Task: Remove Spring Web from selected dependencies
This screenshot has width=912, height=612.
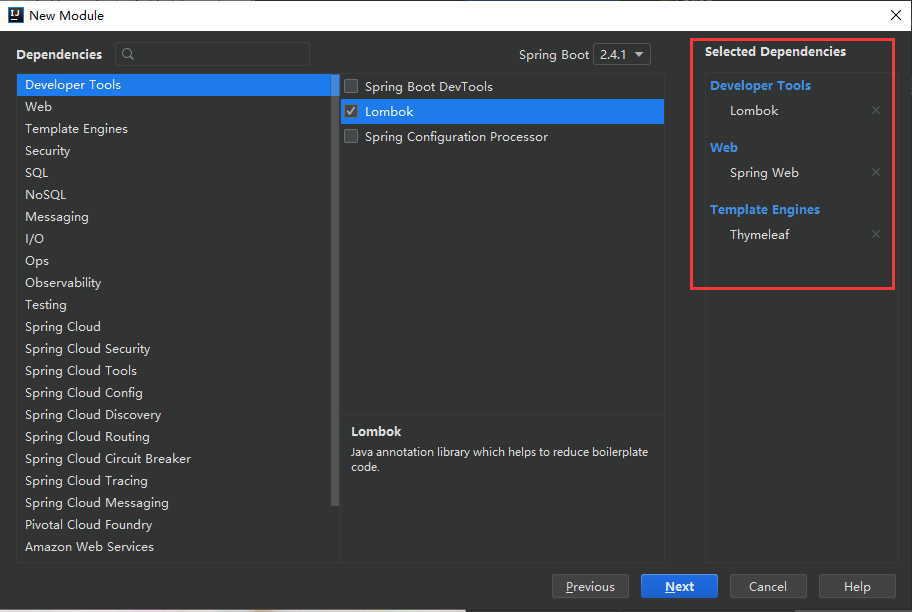Action: tap(875, 172)
